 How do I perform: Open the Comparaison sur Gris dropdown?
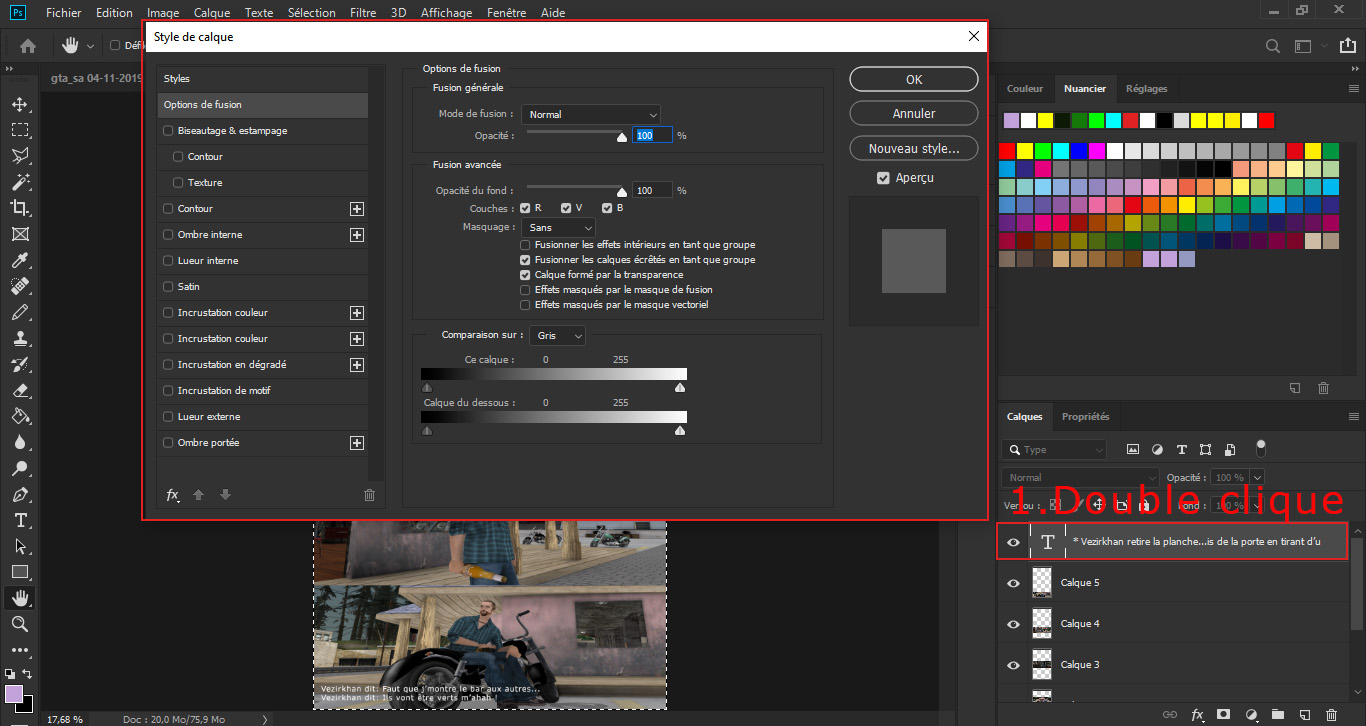pyautogui.click(x=558, y=336)
